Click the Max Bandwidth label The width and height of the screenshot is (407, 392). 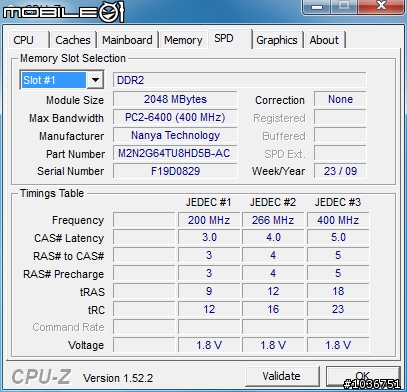[66, 118]
